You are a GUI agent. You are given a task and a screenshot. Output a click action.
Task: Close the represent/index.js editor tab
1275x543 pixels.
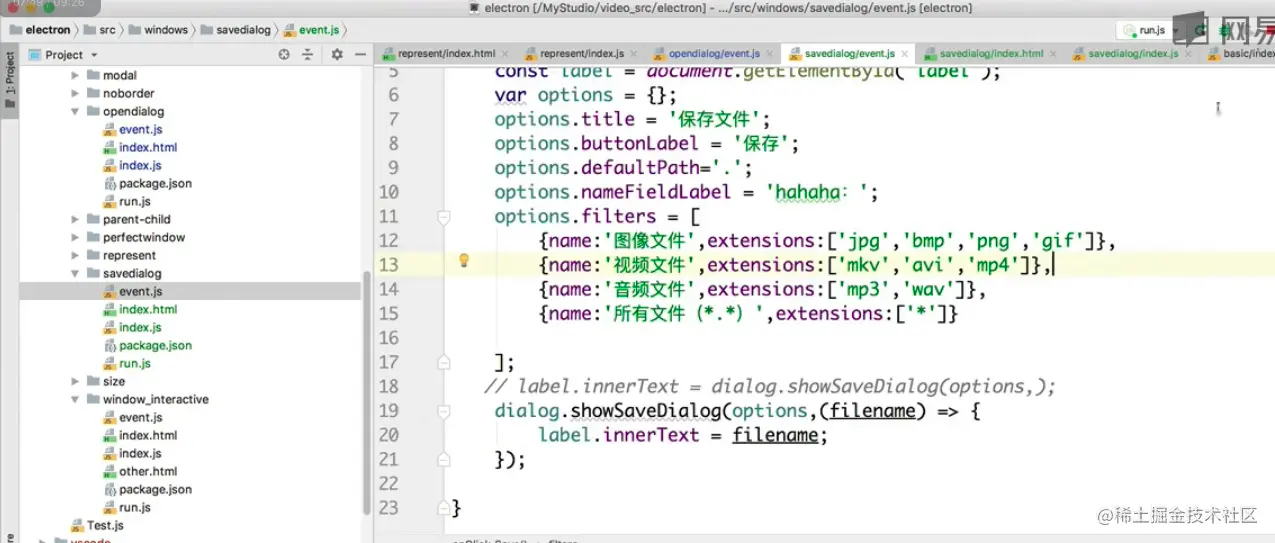coord(634,54)
